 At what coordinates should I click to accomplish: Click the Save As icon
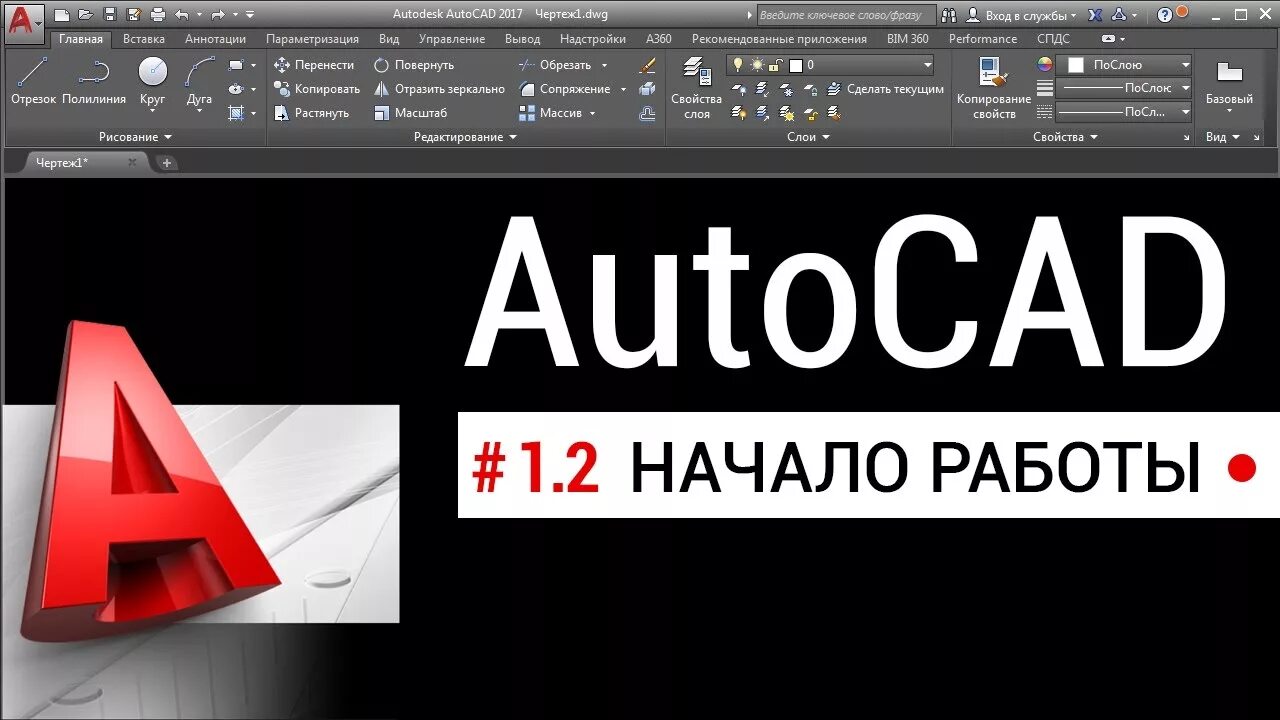tap(133, 15)
